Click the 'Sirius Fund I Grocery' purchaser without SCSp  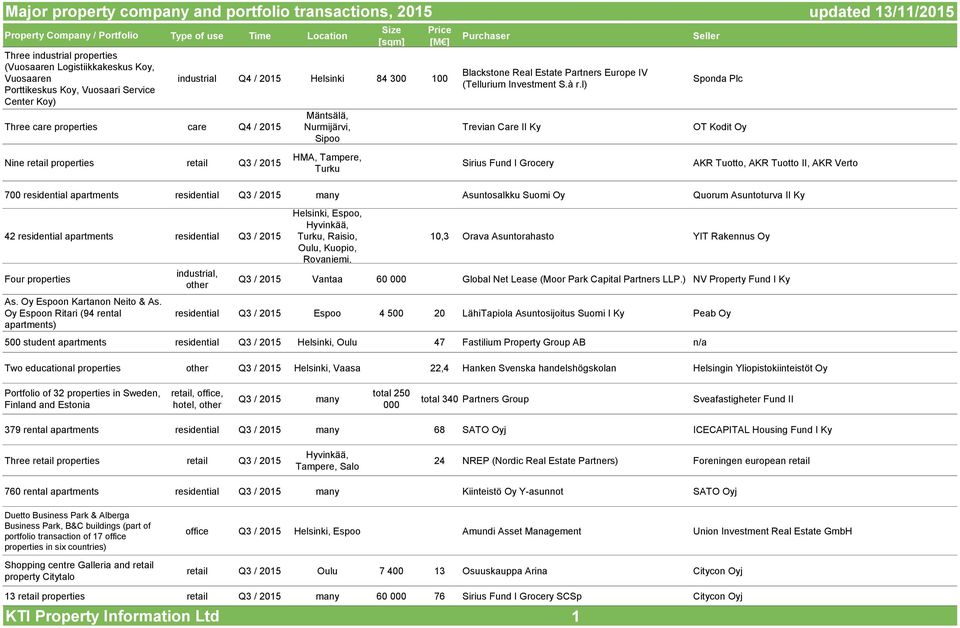508,163
